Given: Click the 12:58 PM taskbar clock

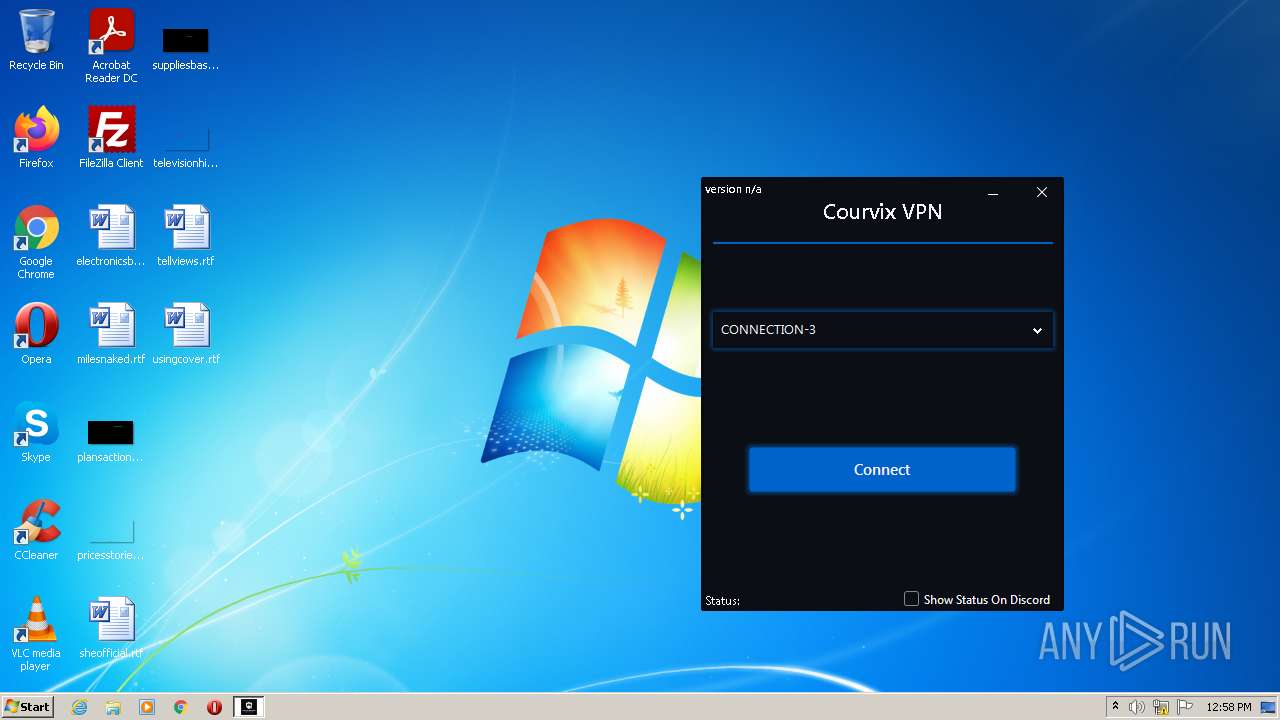Looking at the screenshot, I should tap(1229, 707).
